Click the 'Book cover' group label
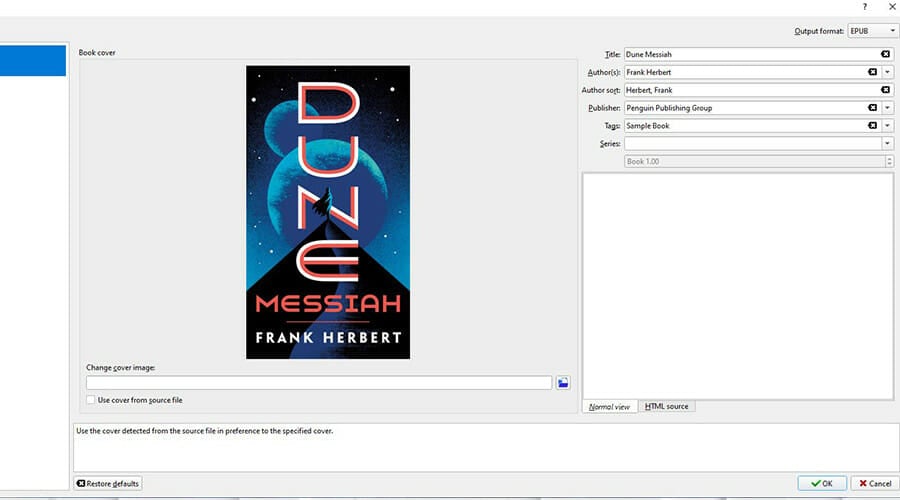900x500 pixels. click(97, 52)
